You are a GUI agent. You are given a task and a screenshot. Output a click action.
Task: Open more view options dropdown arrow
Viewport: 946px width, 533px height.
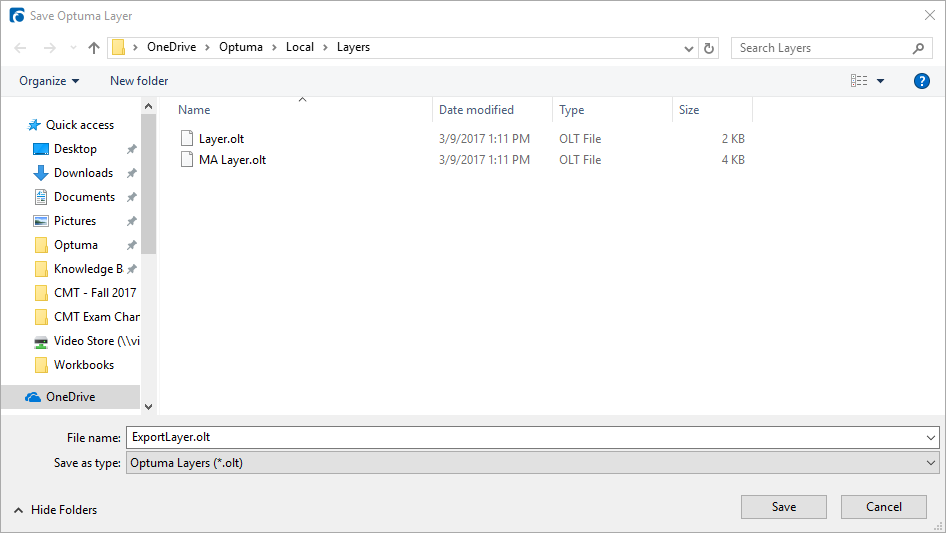tap(881, 81)
